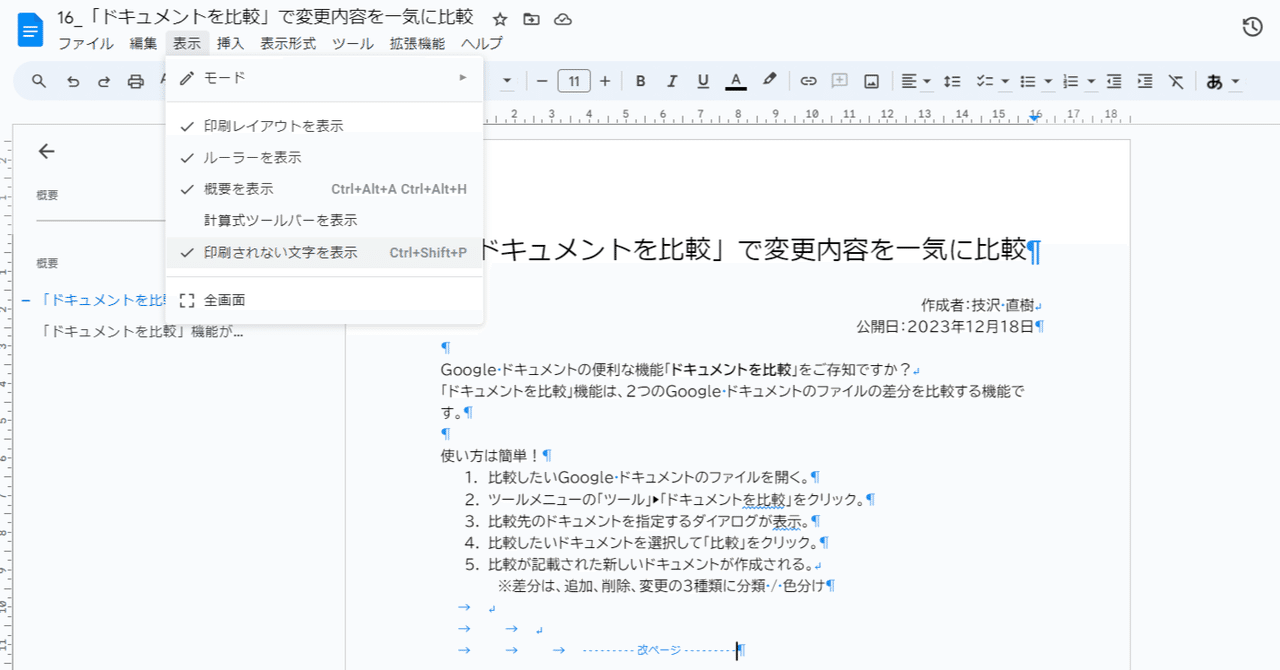Open the ツール menu

pos(352,43)
